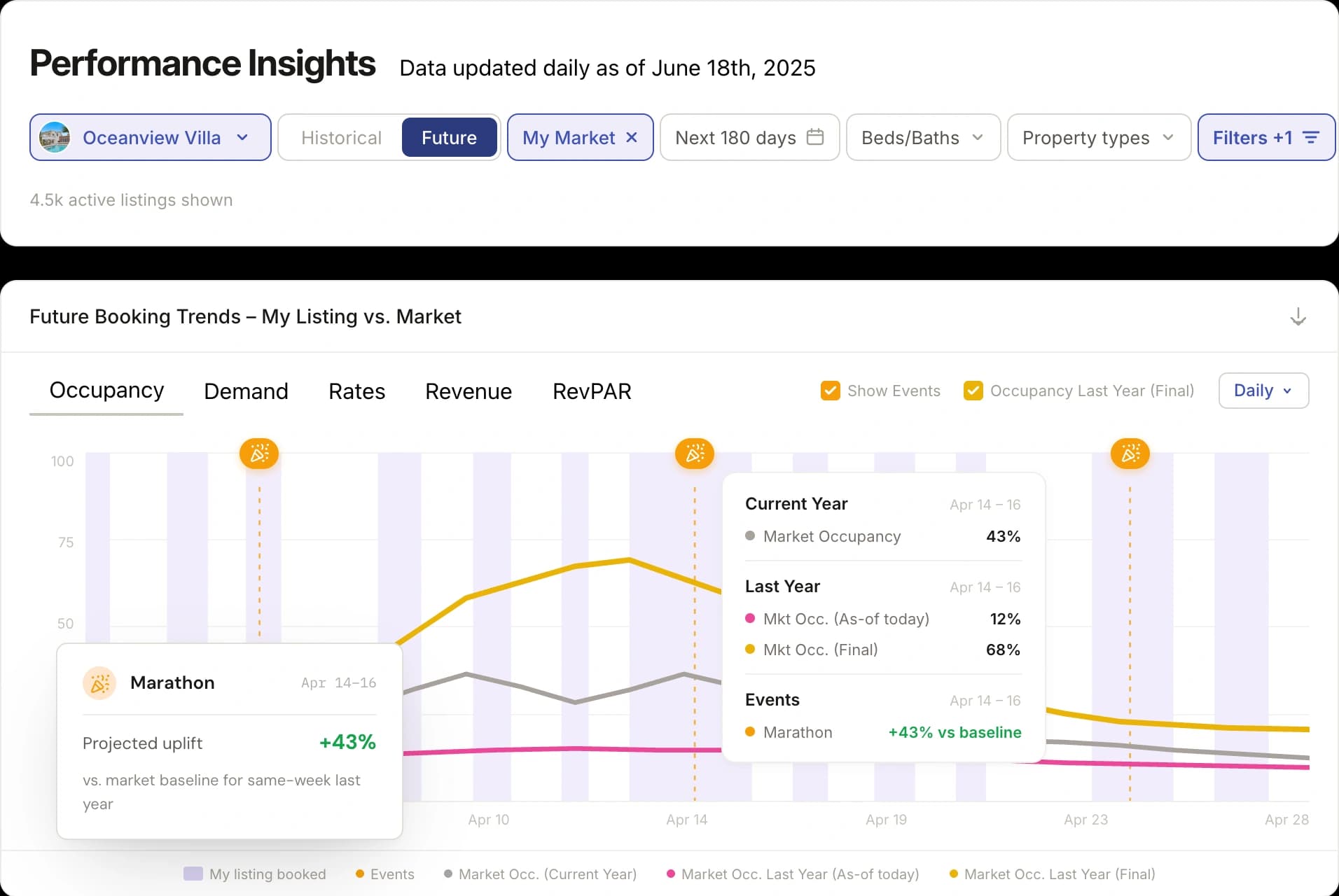Uncheck the Show Events checkbox
The width and height of the screenshot is (1339, 896).
click(x=830, y=391)
